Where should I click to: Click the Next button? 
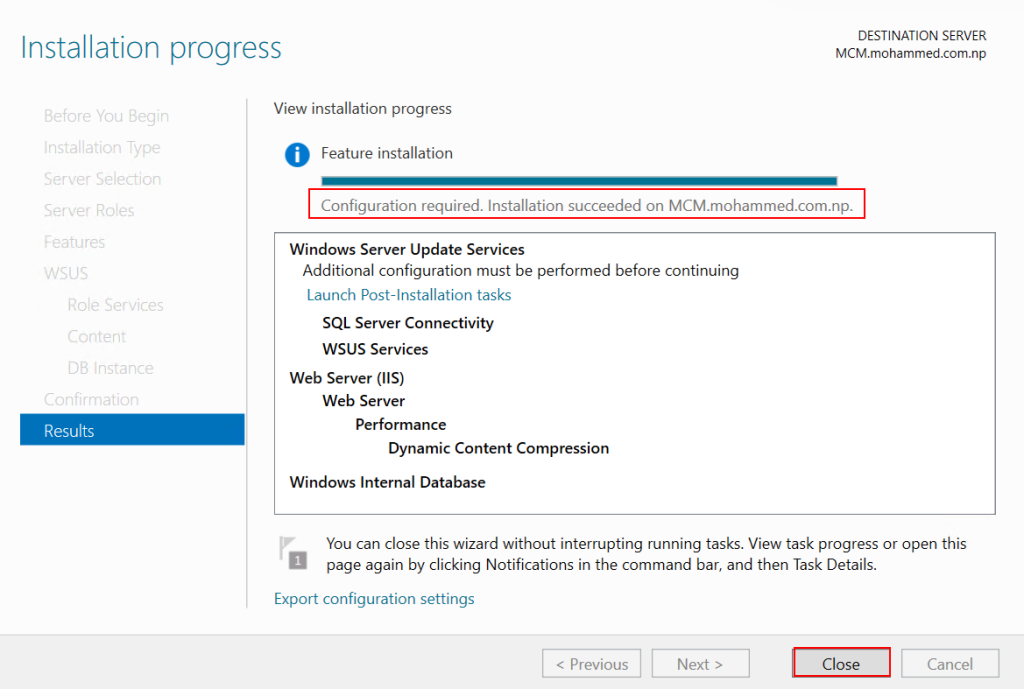point(700,664)
